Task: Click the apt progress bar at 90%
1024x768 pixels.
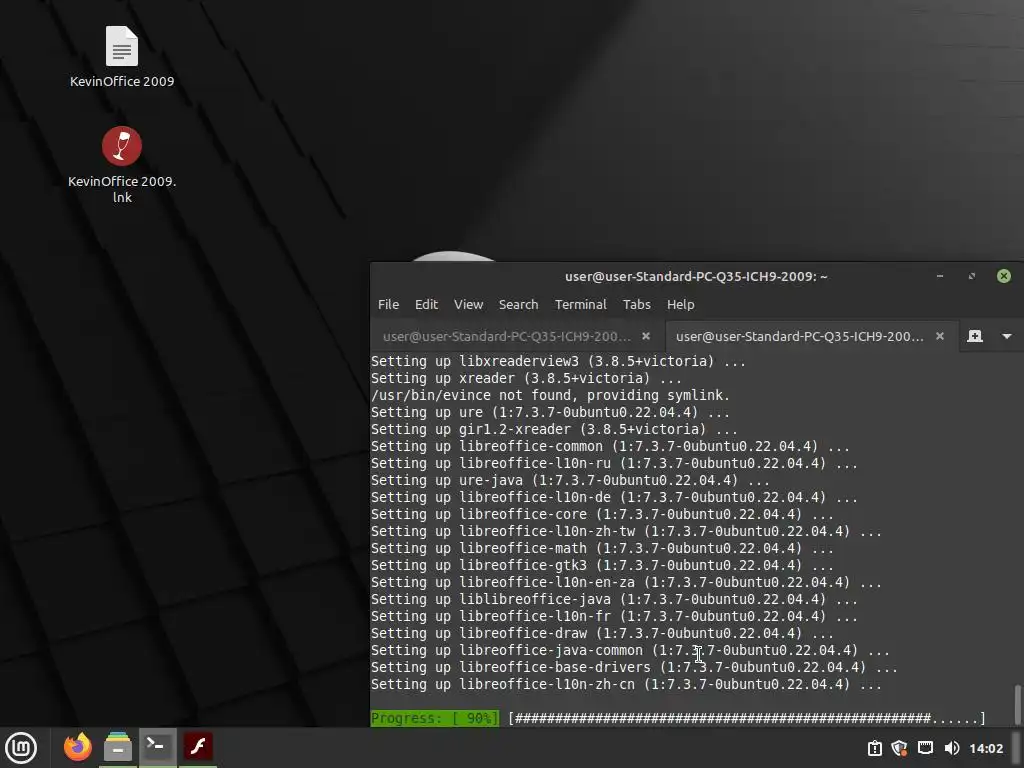Action: click(746, 718)
